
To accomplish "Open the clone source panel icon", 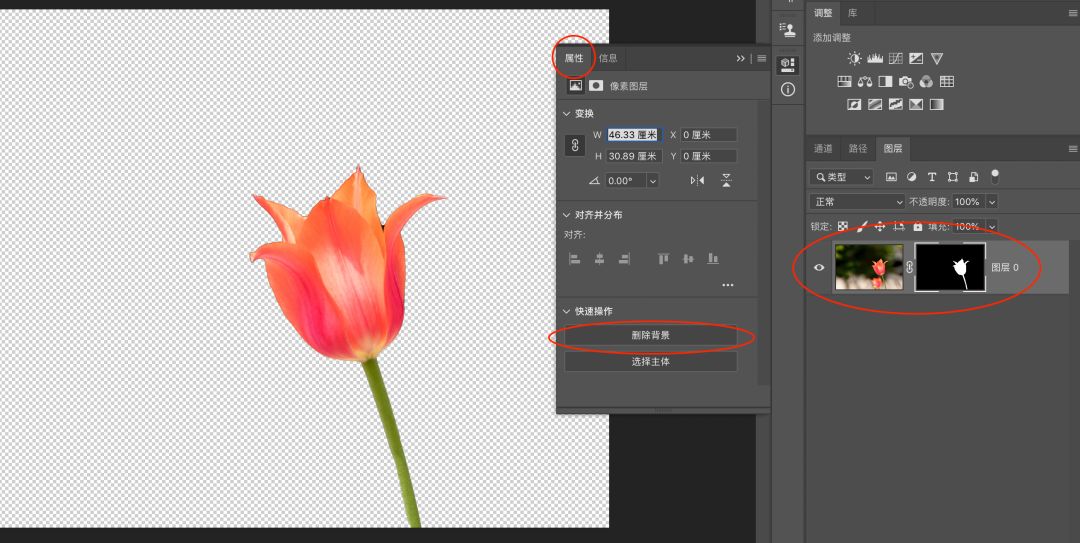I will [x=788, y=30].
